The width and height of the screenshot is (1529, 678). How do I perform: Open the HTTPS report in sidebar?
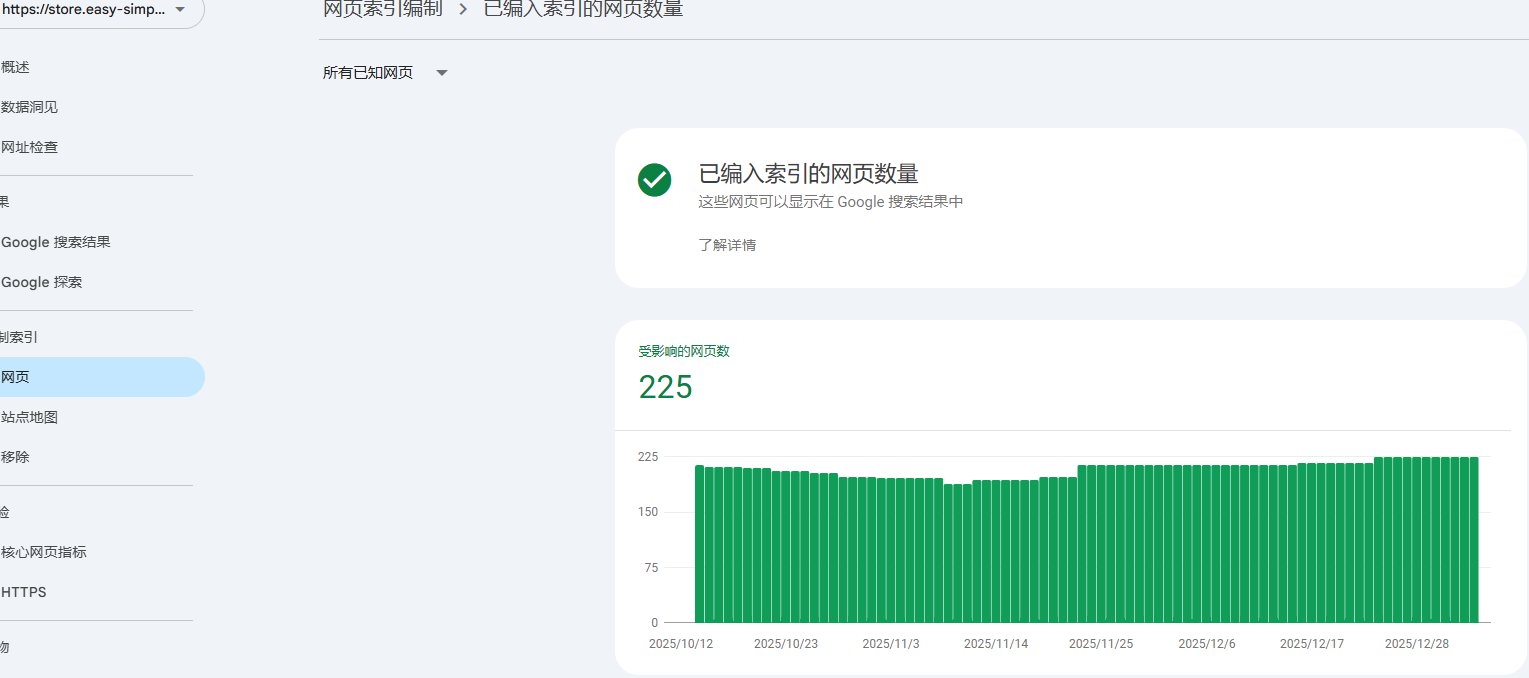24,592
